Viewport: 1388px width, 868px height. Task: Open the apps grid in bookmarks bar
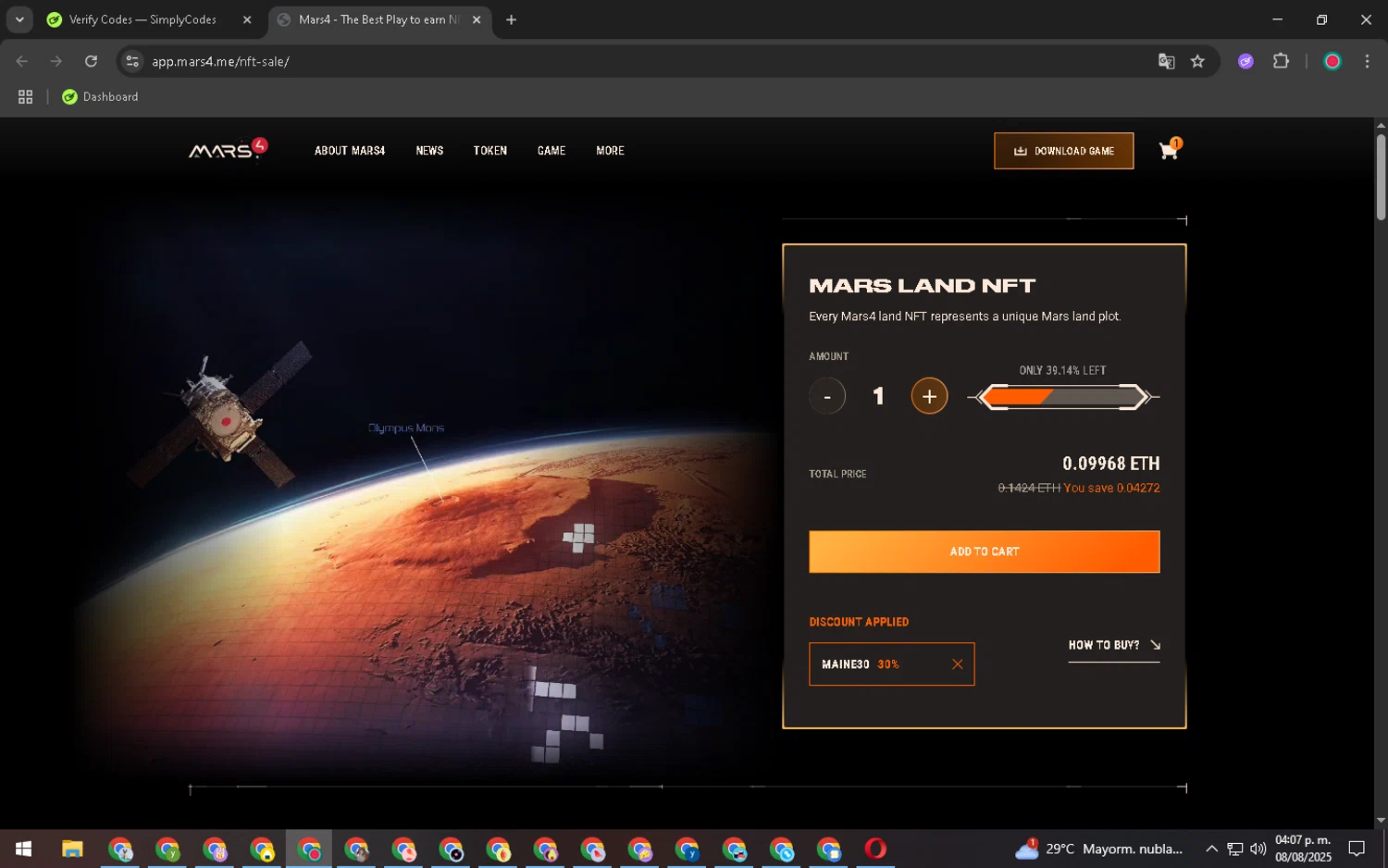point(25,96)
